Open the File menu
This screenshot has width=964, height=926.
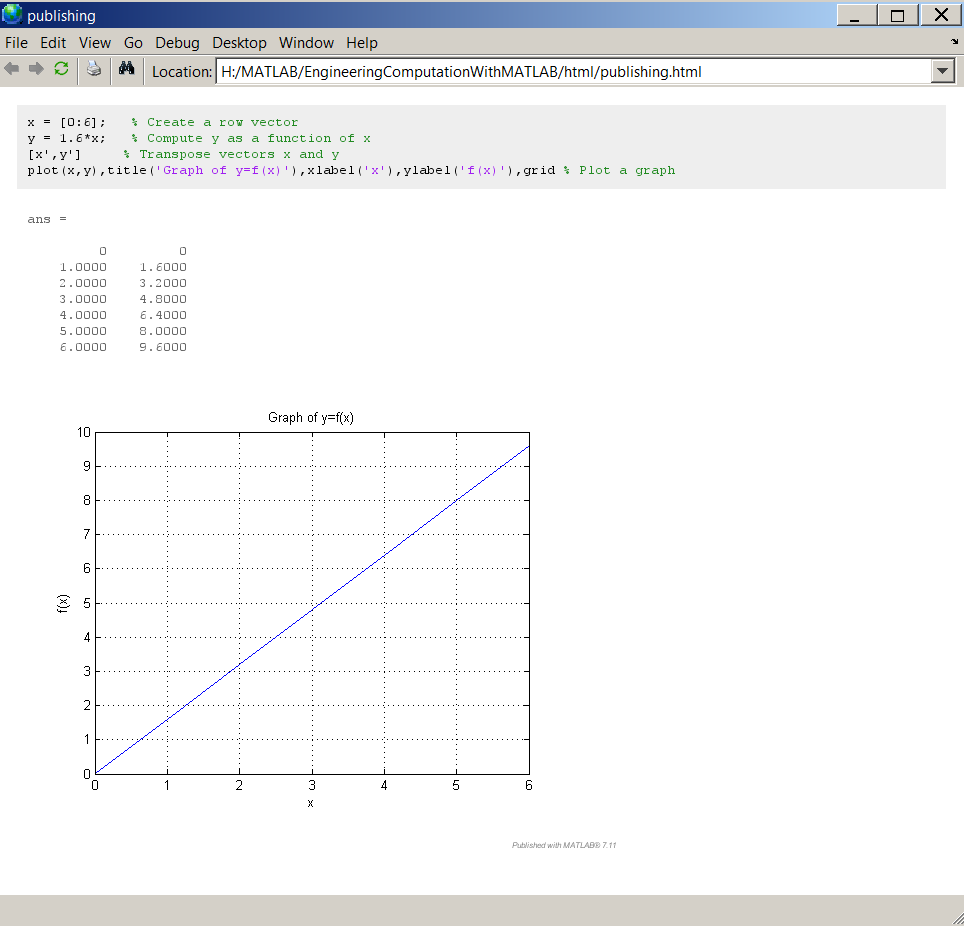click(16, 43)
